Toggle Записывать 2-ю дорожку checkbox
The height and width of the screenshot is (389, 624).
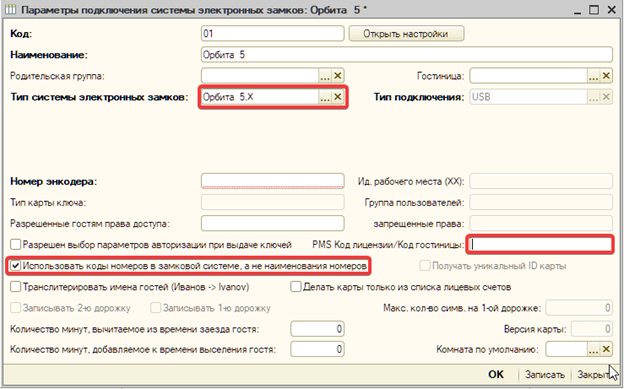pyautogui.click(x=16, y=308)
